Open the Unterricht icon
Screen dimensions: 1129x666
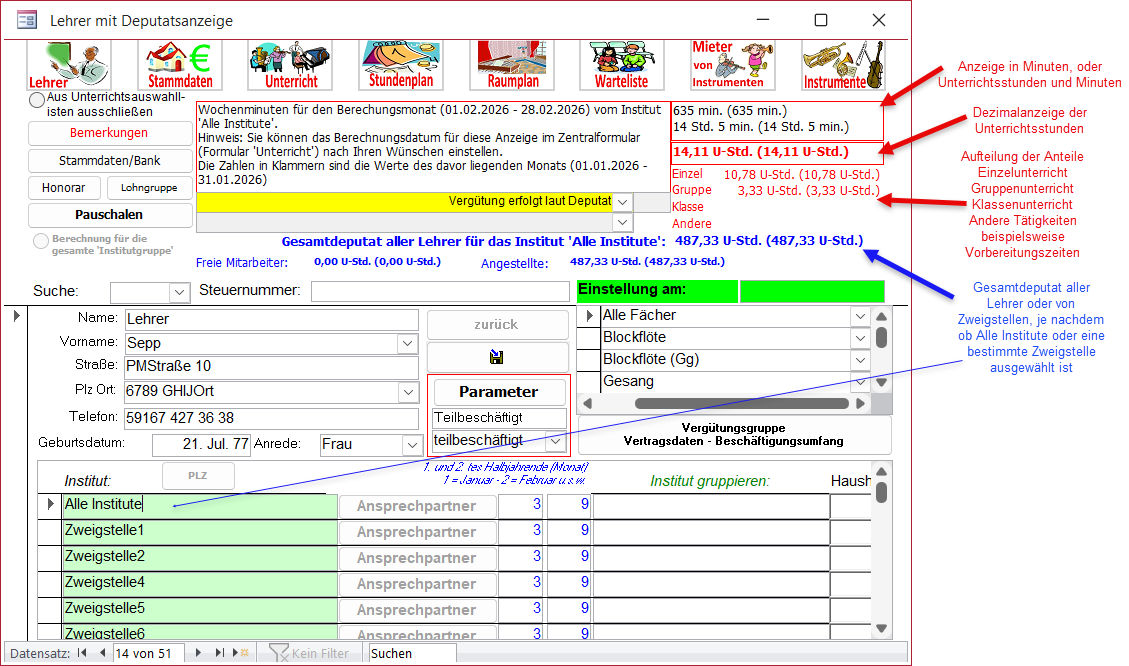click(291, 65)
